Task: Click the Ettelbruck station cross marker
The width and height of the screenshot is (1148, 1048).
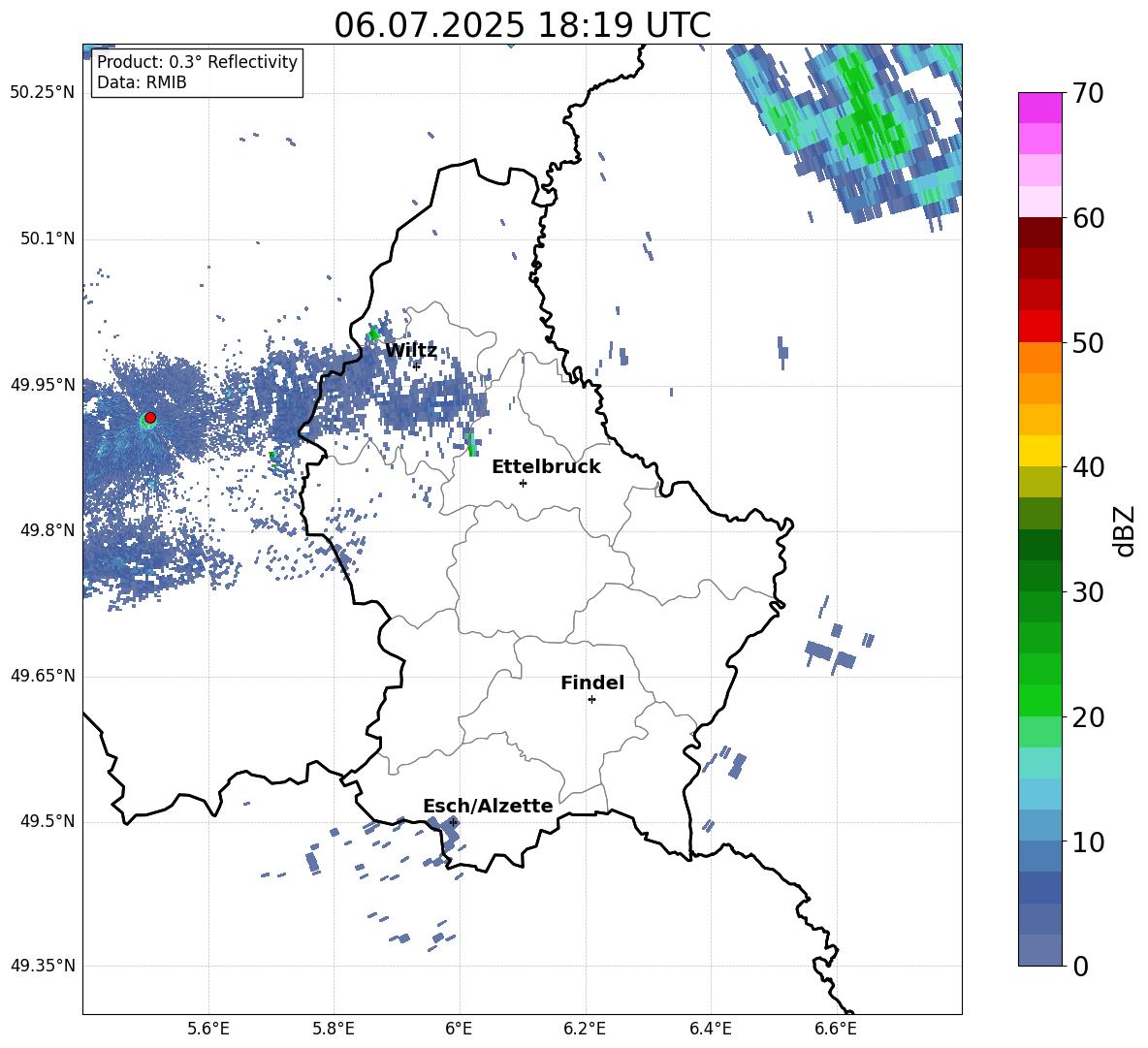Action: [x=523, y=483]
